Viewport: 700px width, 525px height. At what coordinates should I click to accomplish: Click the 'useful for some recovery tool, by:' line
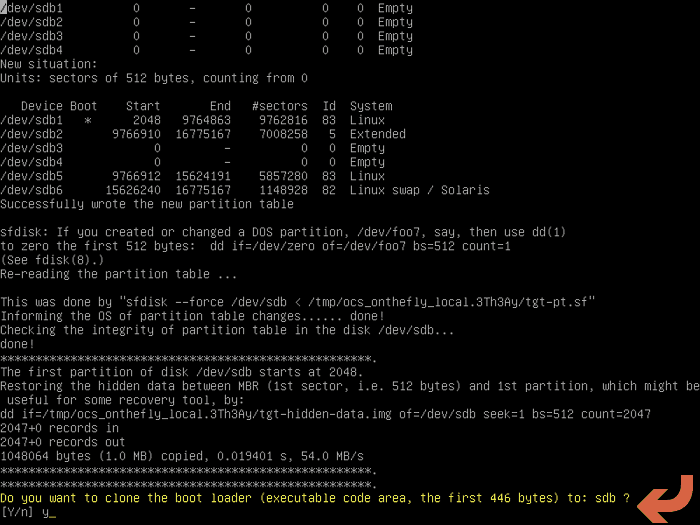(125, 400)
